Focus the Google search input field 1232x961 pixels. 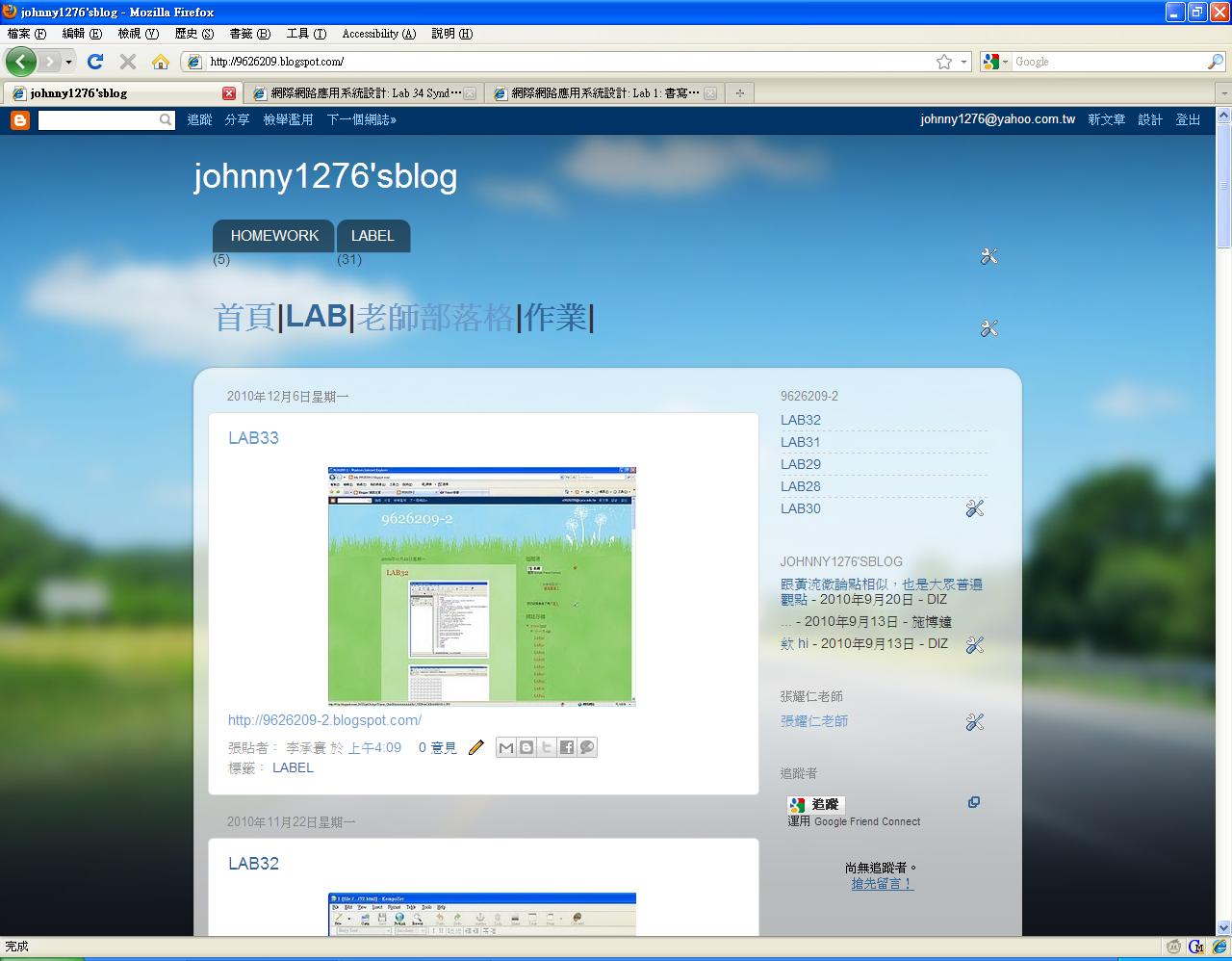[x=1109, y=62]
